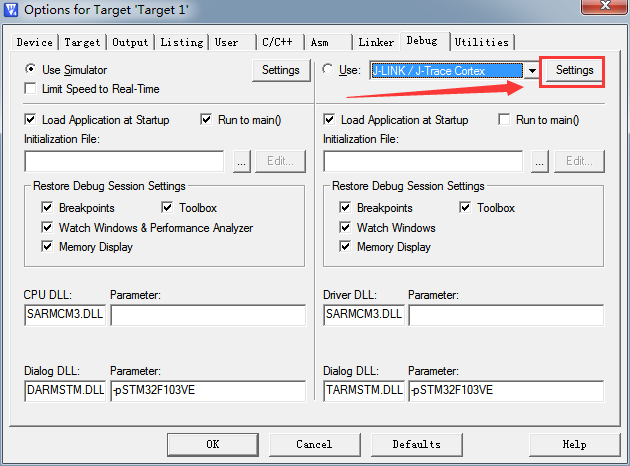Toggle simulator Breakpoints checkbox
The image size is (630, 466).
47,207
